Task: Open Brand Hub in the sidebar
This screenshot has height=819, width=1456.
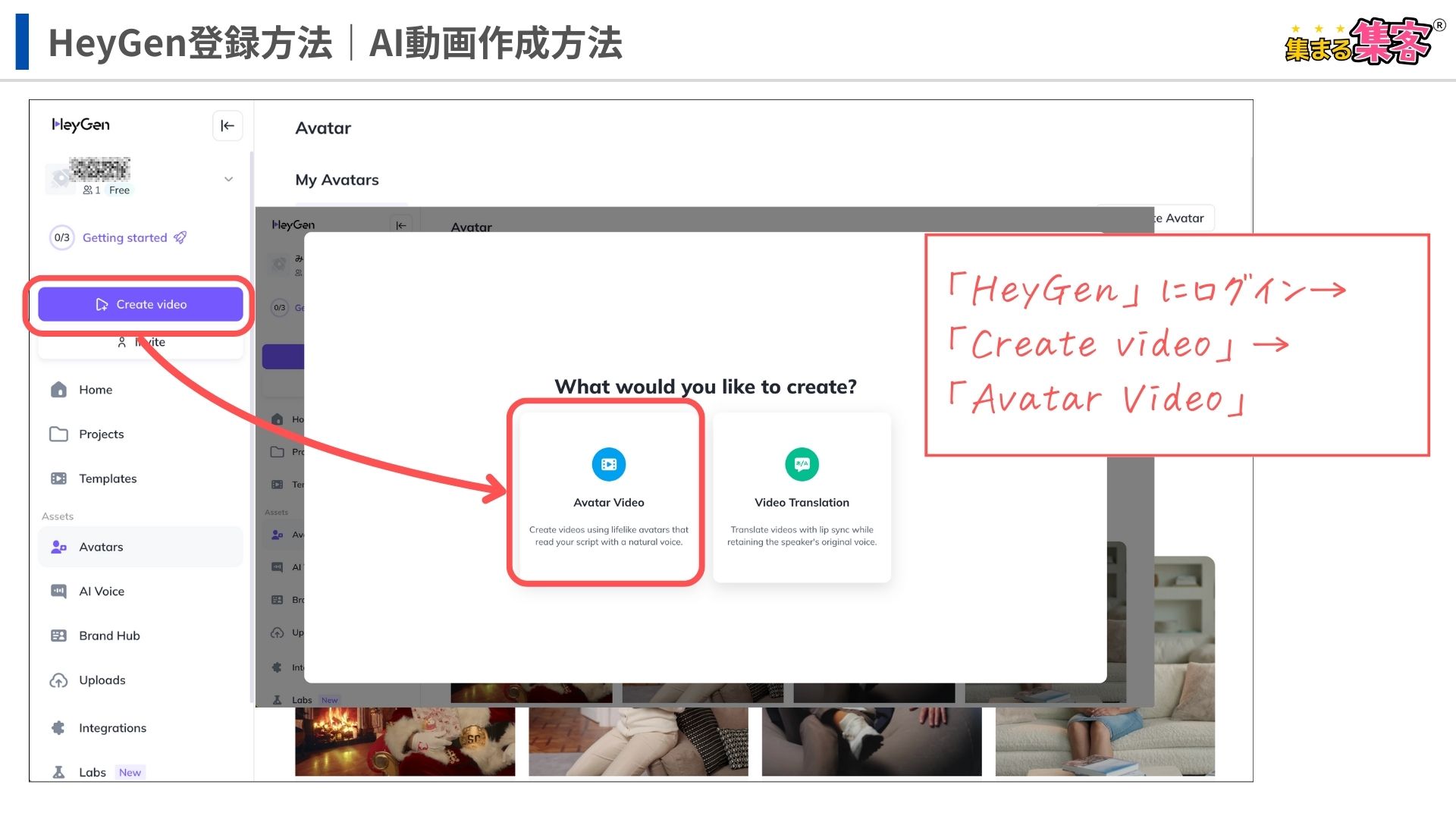Action: pyautogui.click(x=140, y=635)
